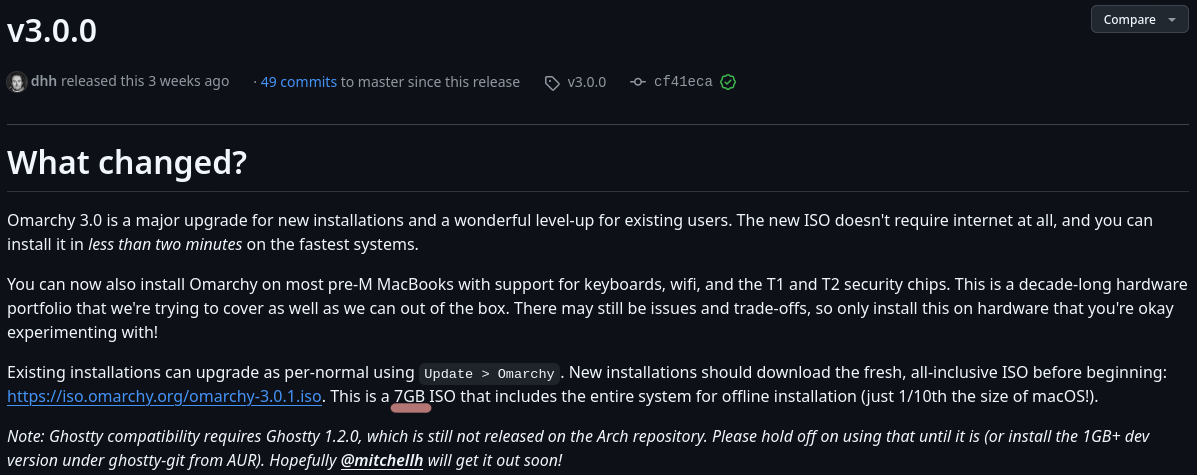
Task: Click the "Update > Omarchy" code snippet
Action: 488,374
